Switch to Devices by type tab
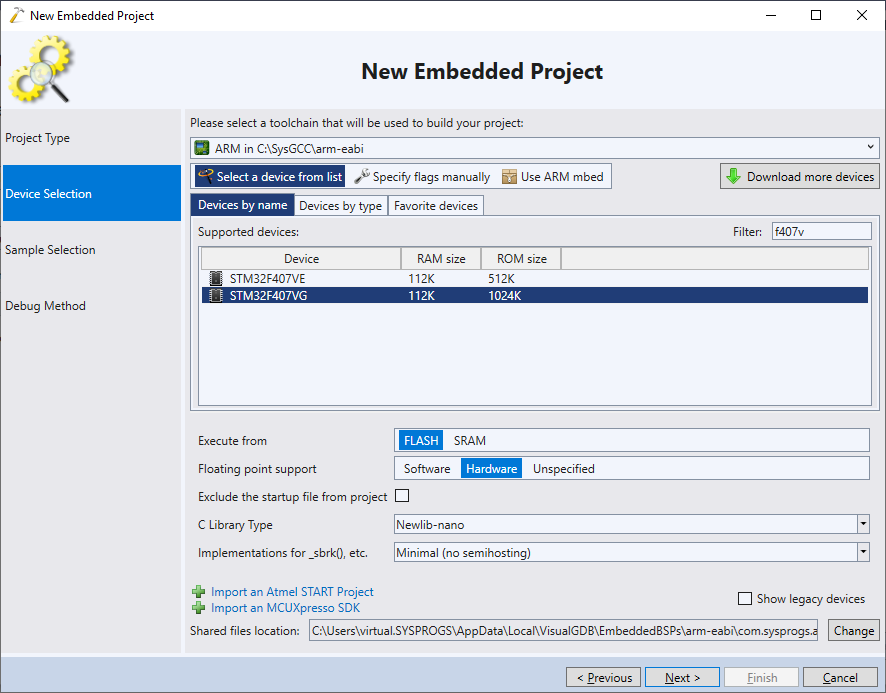The width and height of the screenshot is (886, 693). click(341, 205)
